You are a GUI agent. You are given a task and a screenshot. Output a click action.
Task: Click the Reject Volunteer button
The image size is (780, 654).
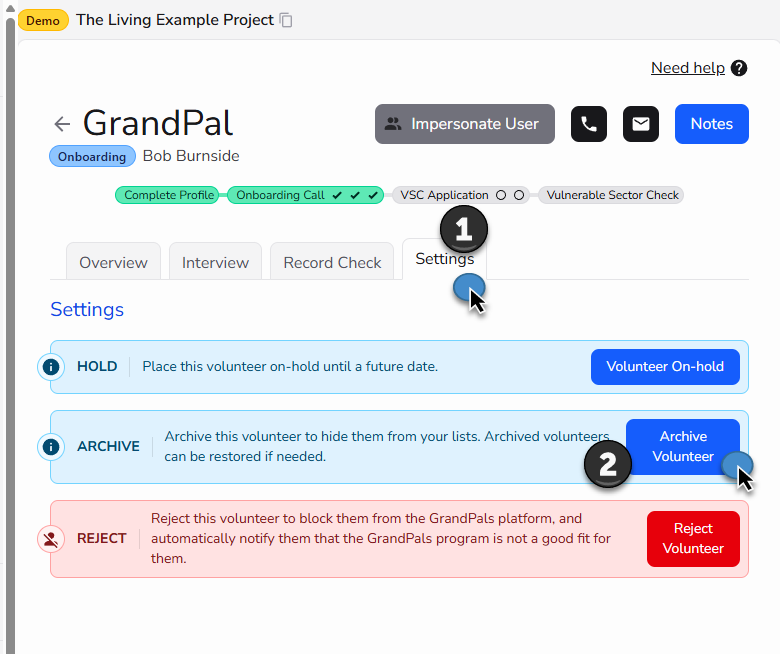[x=693, y=539]
